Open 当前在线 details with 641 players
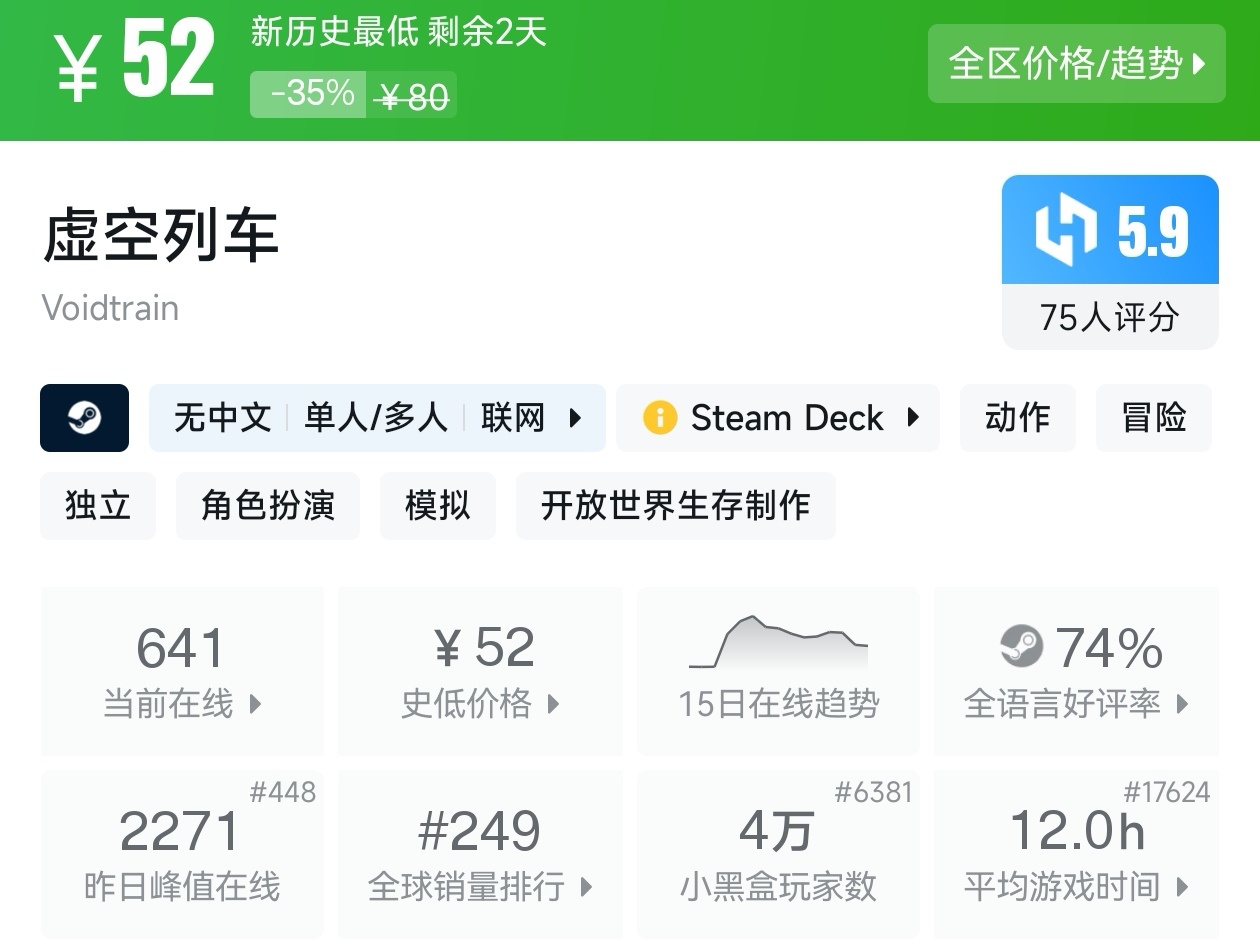This screenshot has width=1260, height=940. coord(182,671)
